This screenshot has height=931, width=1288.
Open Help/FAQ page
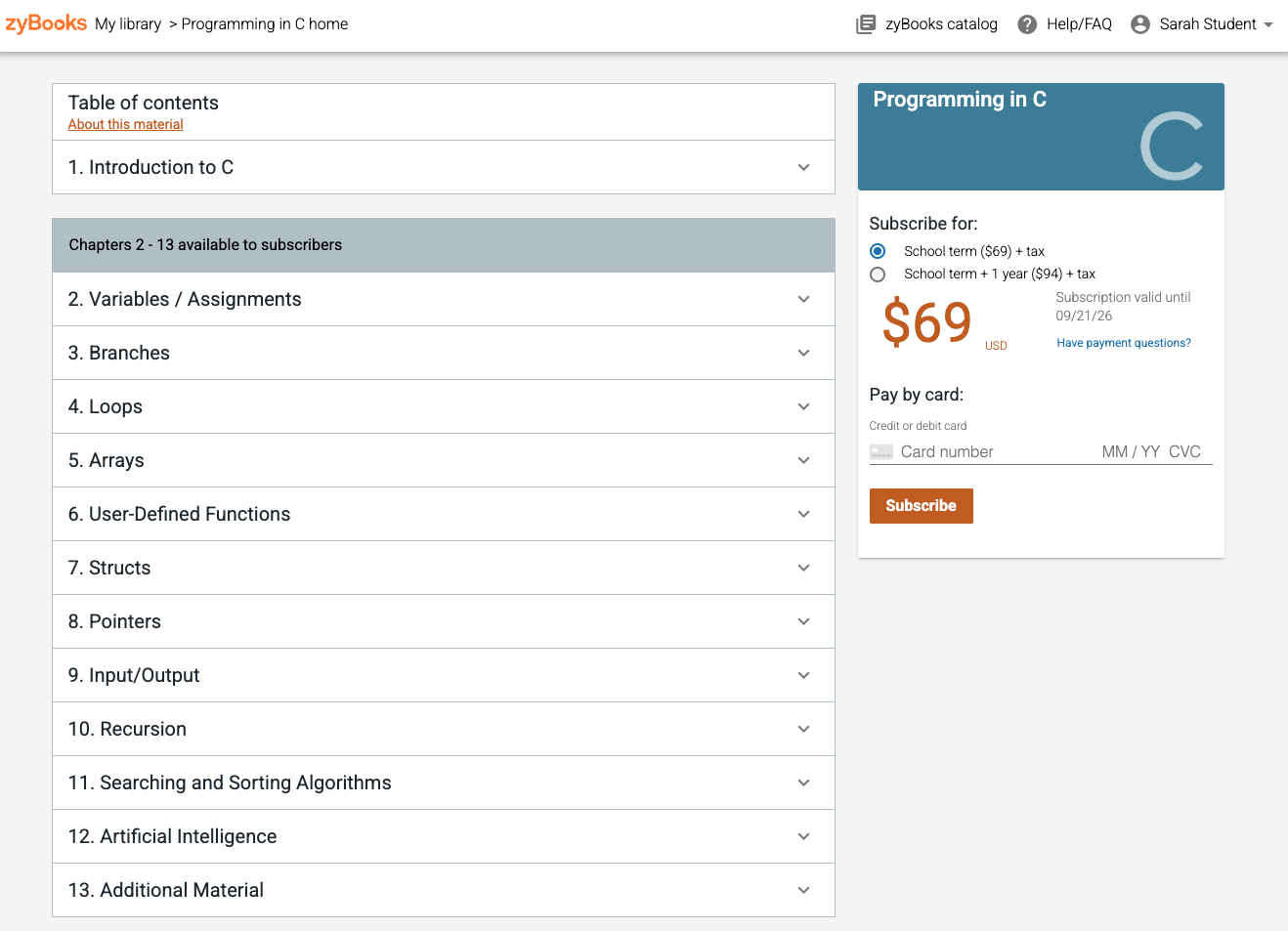pos(1079,24)
